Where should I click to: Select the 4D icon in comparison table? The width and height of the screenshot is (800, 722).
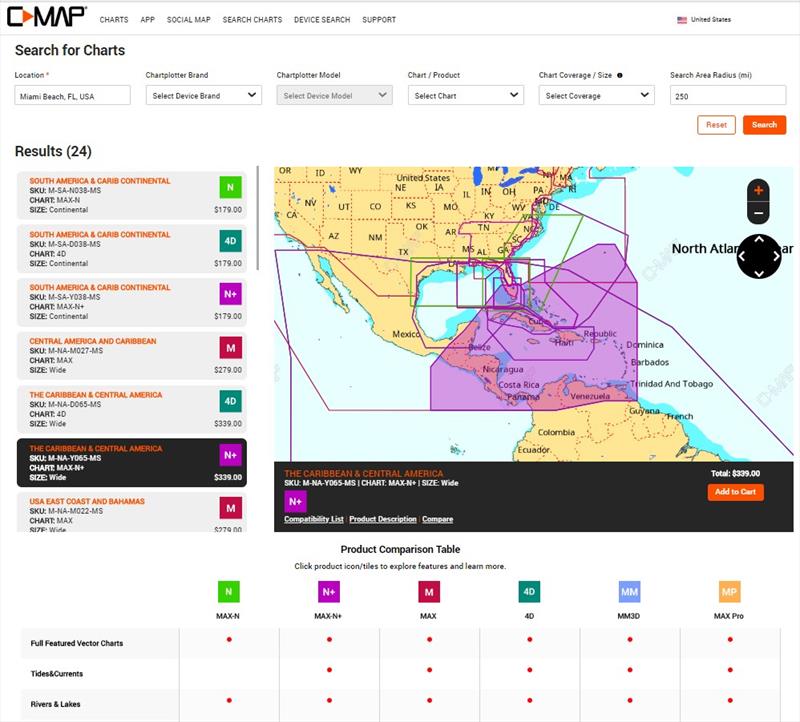tap(529, 592)
